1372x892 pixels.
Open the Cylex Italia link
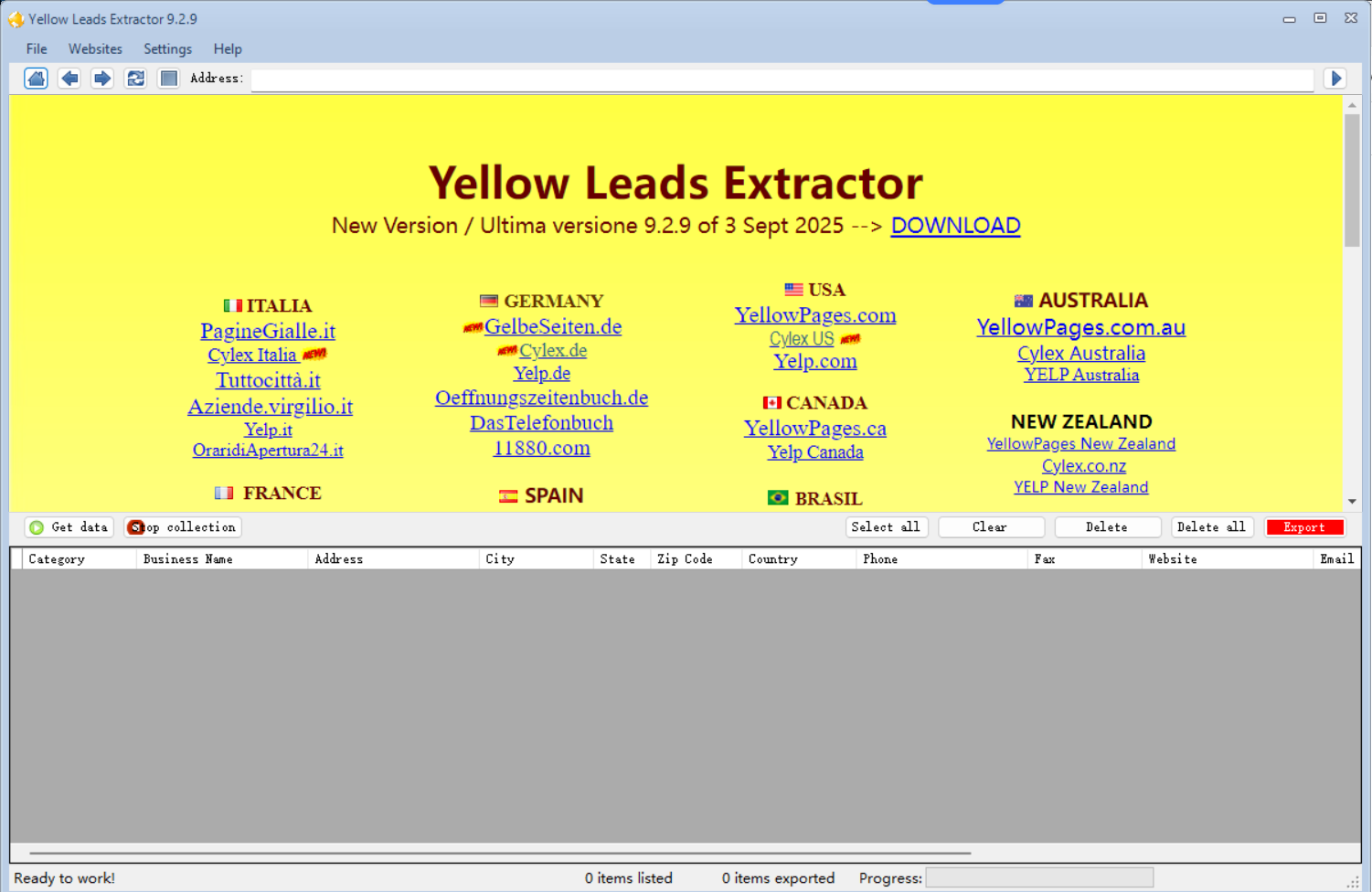[x=252, y=356]
